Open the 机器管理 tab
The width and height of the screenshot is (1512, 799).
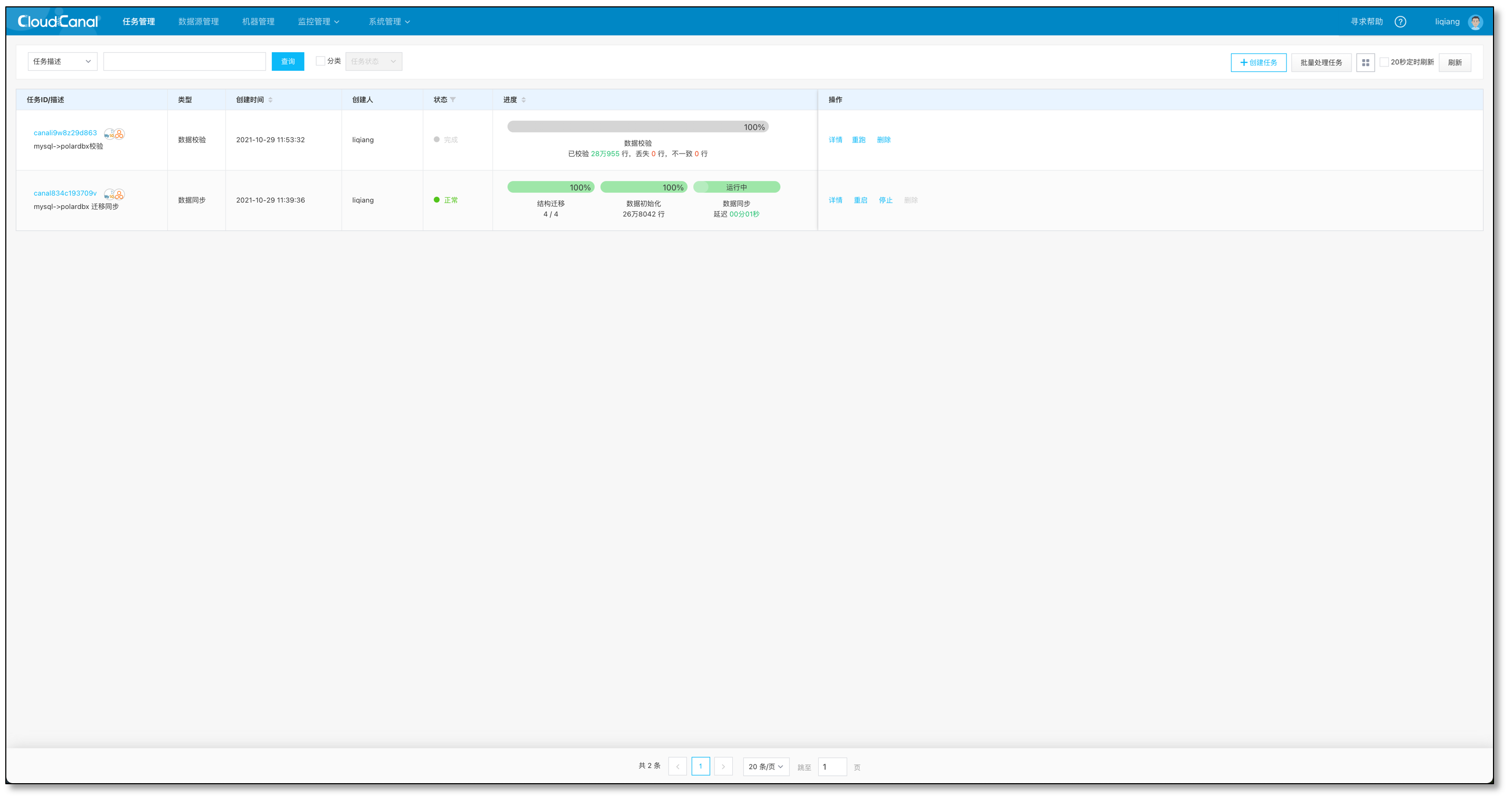(x=258, y=22)
